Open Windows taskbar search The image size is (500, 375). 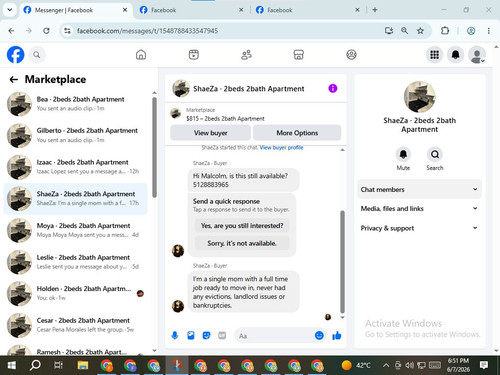tap(35, 365)
